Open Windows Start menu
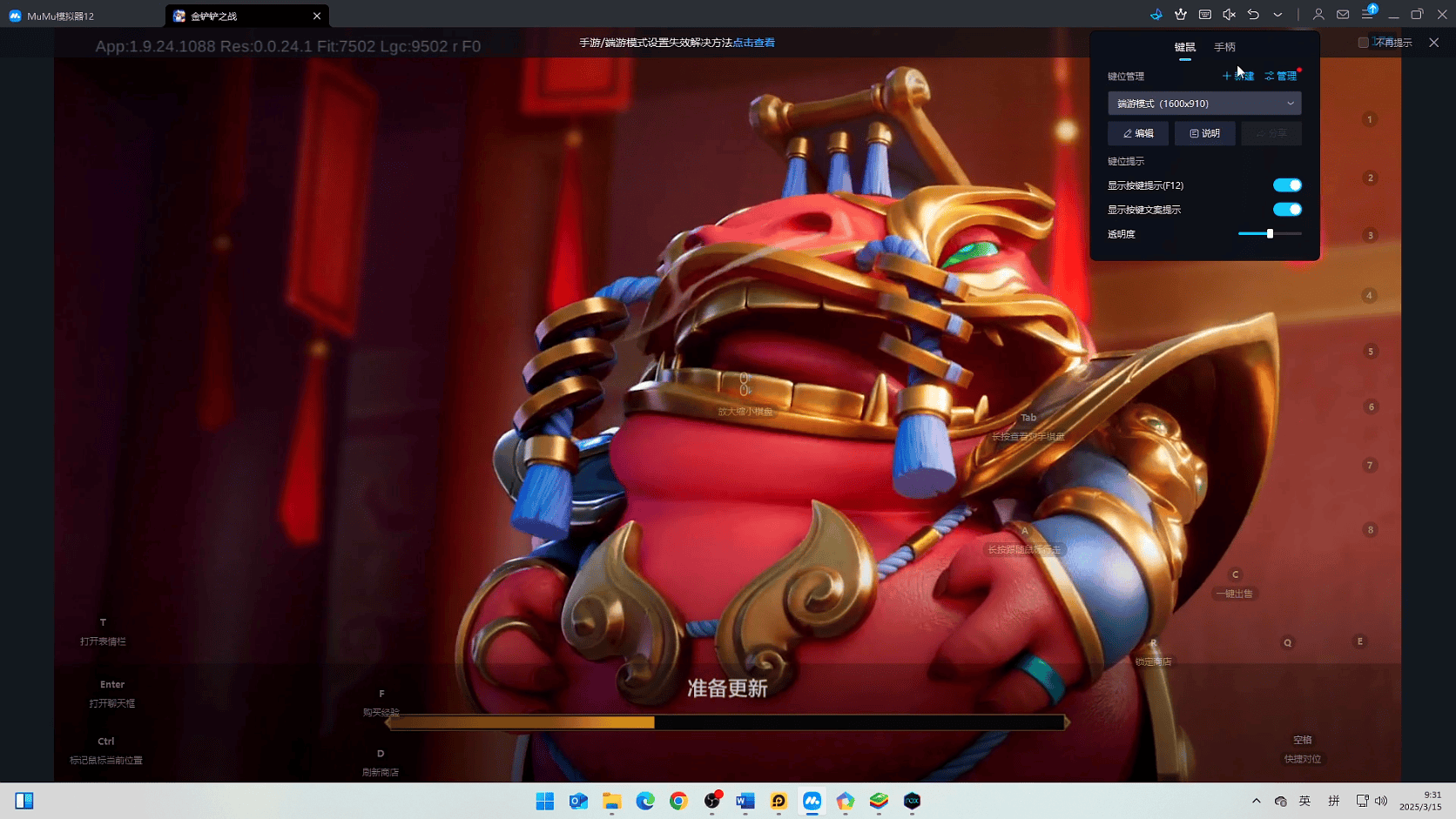This screenshot has height=819, width=1456. click(545, 801)
